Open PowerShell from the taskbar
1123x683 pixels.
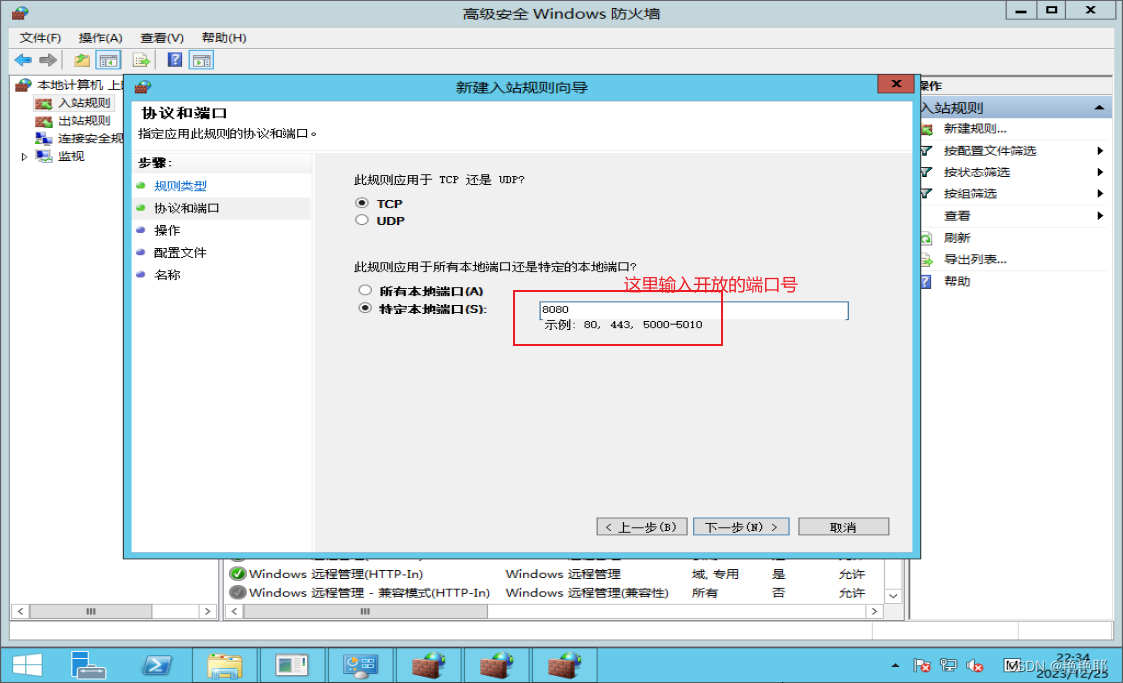(x=157, y=665)
